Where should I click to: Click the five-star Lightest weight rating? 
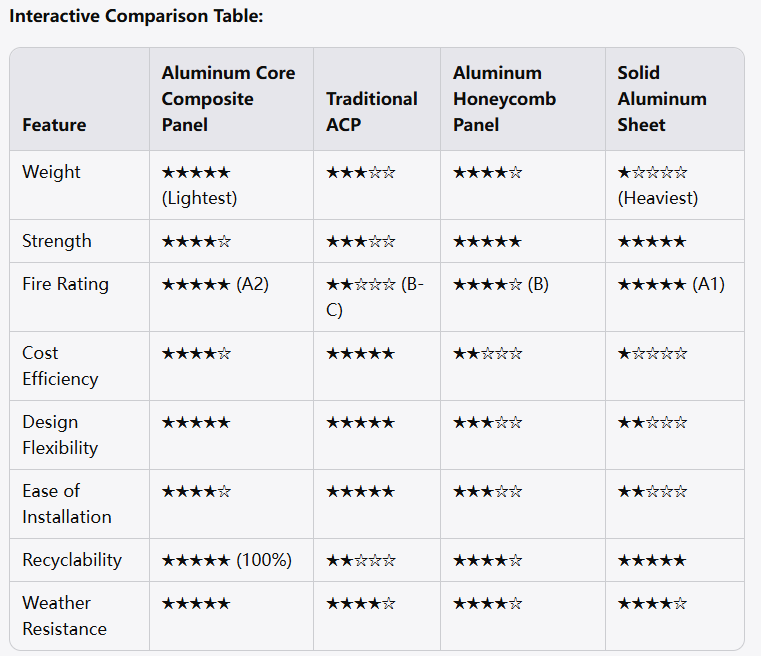[x=199, y=185]
